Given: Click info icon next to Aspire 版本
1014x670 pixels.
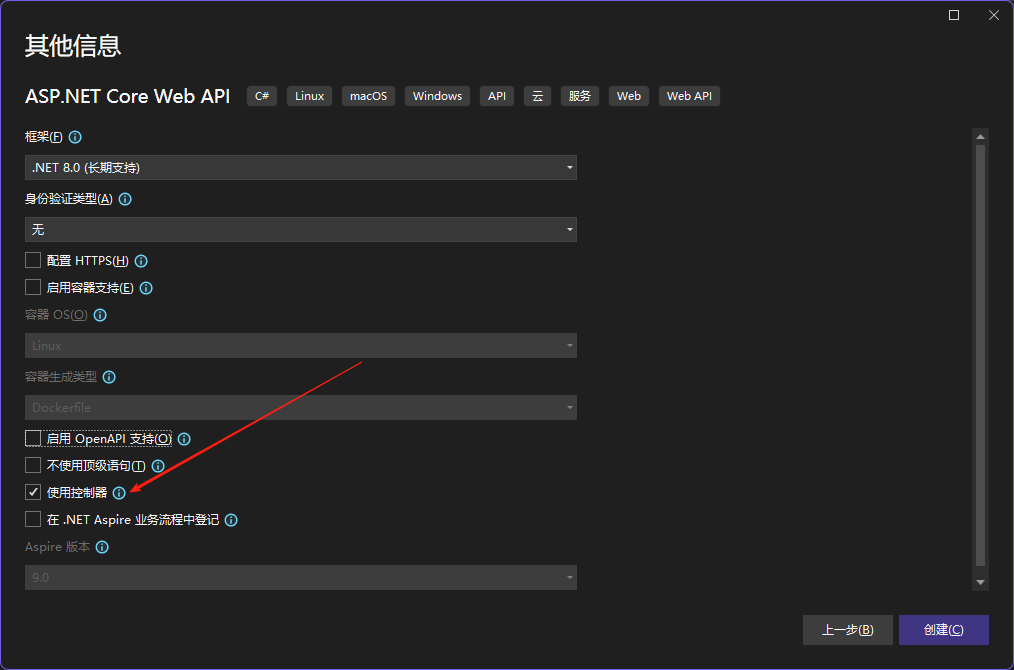Looking at the screenshot, I should (102, 547).
